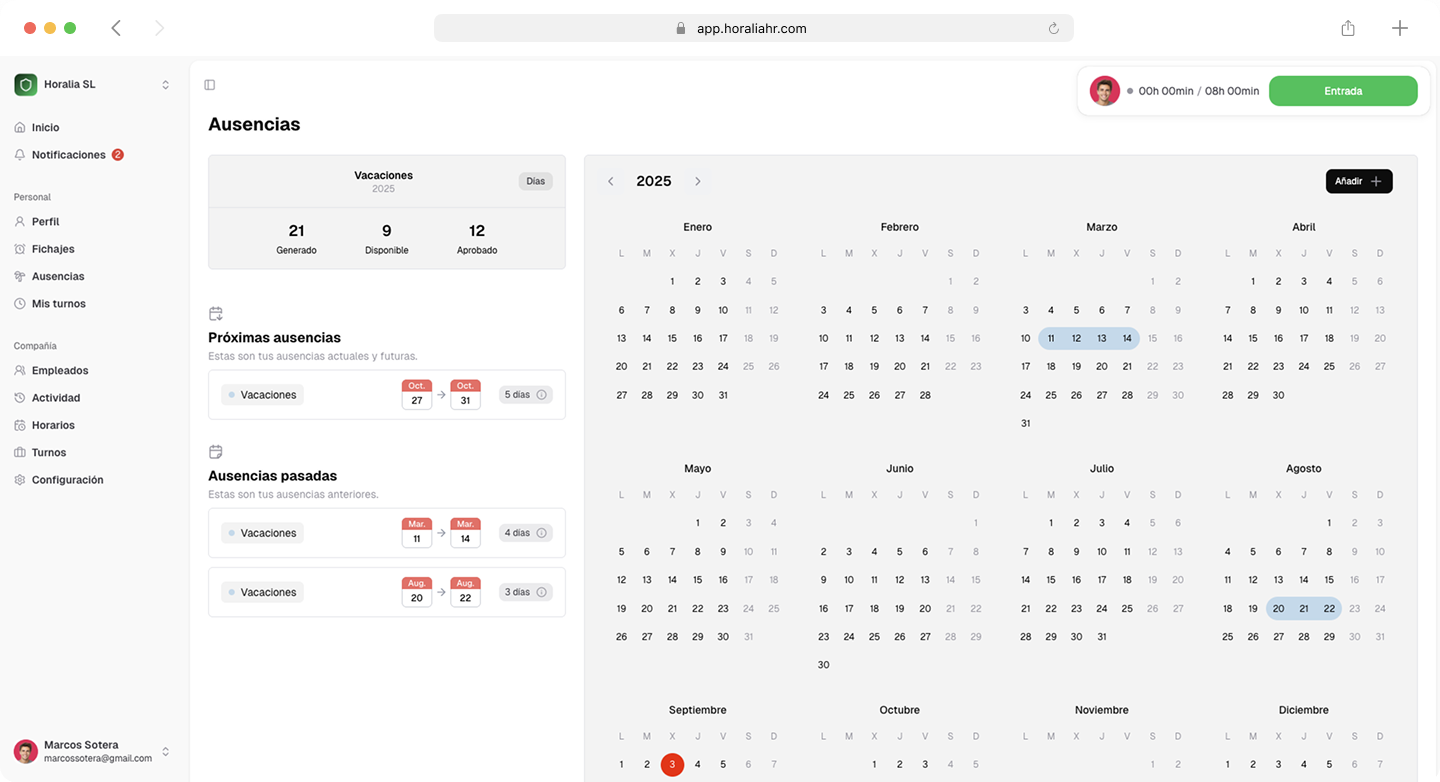The width and height of the screenshot is (1440, 782).
Task: Click the Añadir button
Action: (1358, 181)
